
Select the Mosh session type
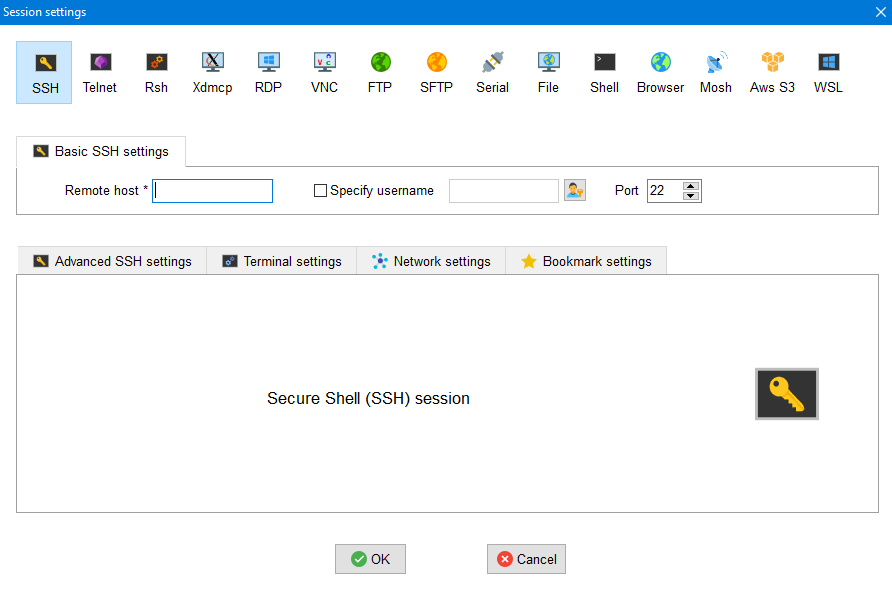coord(716,72)
